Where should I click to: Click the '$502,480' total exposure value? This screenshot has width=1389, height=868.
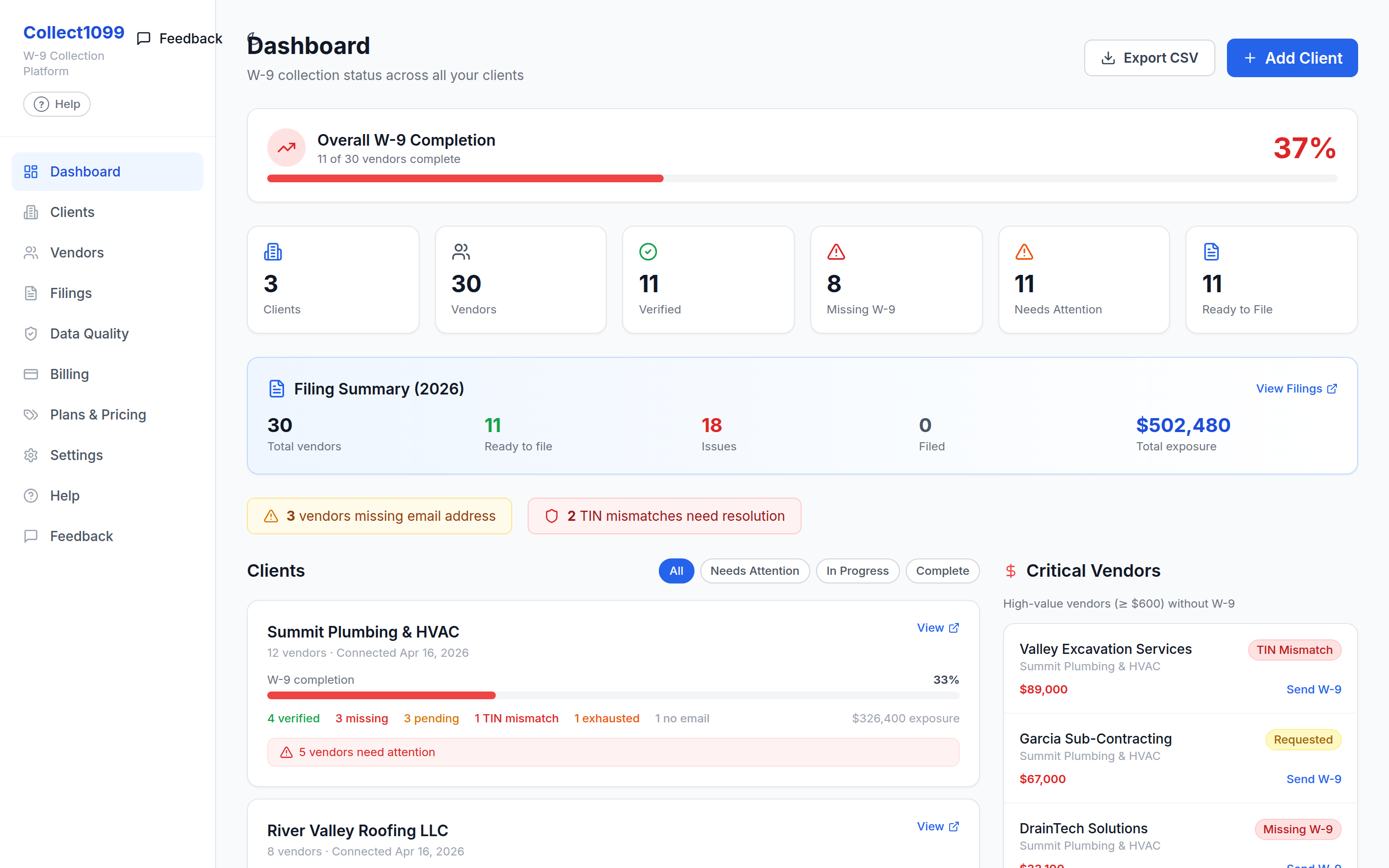[1183, 425]
